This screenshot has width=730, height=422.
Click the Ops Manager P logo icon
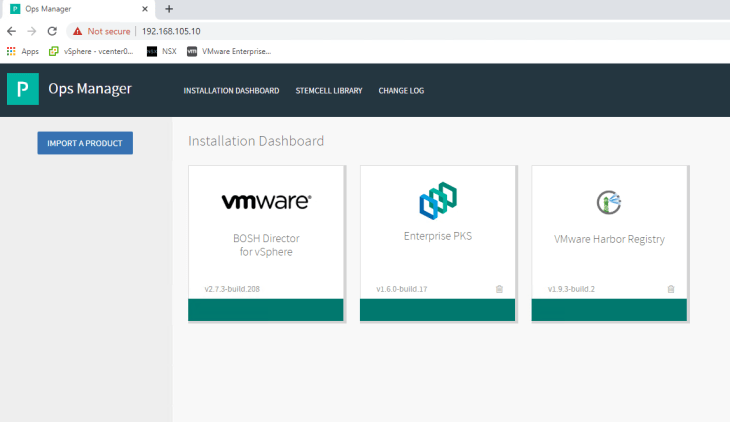[22, 89]
